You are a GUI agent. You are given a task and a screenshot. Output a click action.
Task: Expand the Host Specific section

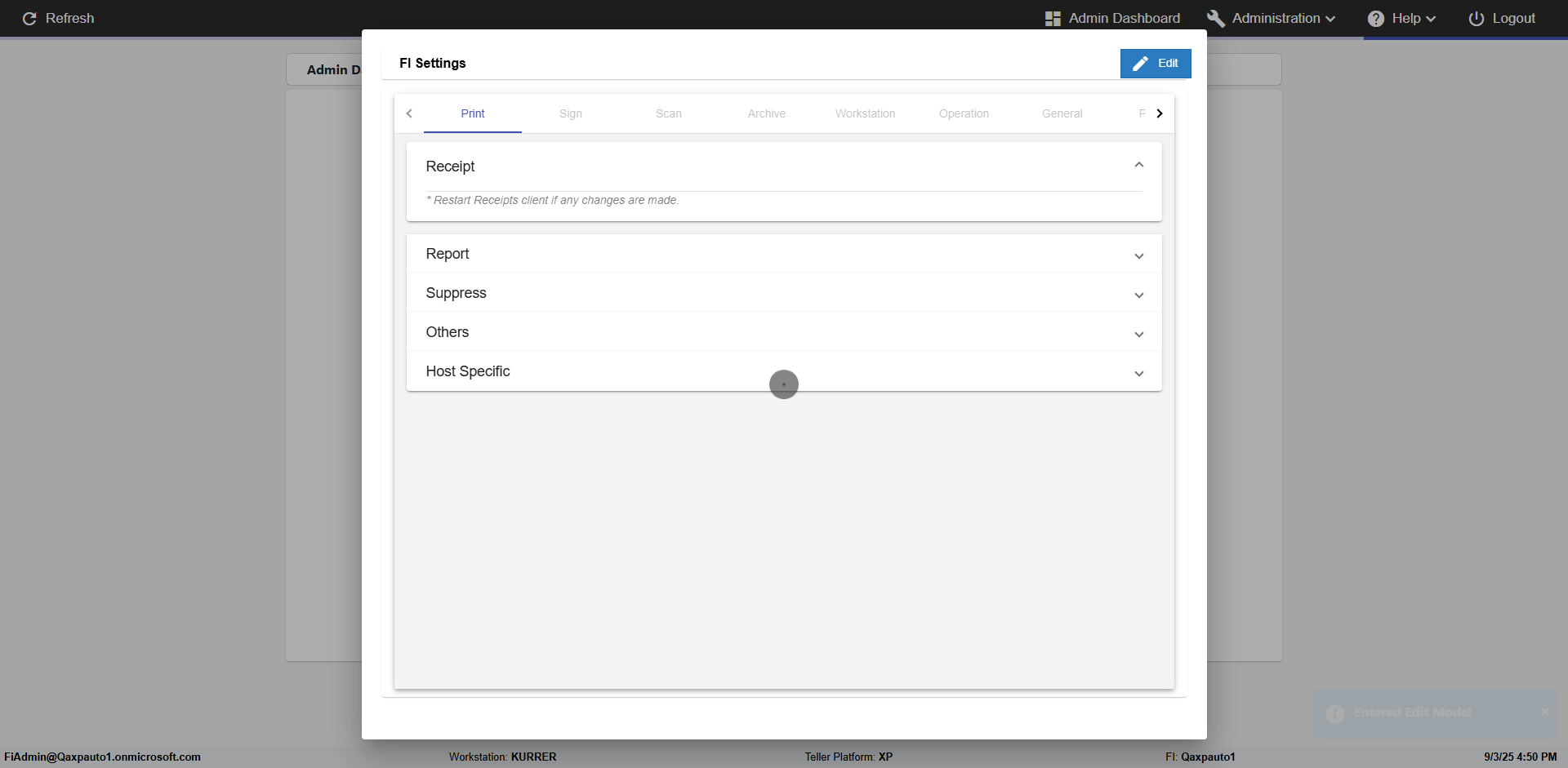(x=1139, y=374)
